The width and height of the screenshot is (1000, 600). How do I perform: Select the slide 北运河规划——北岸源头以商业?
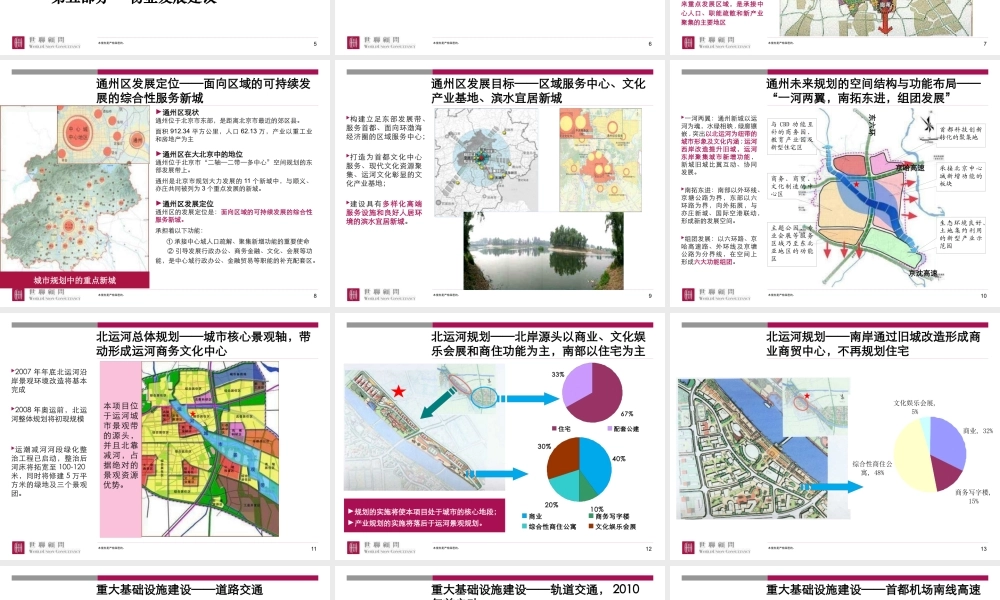(x=500, y=436)
